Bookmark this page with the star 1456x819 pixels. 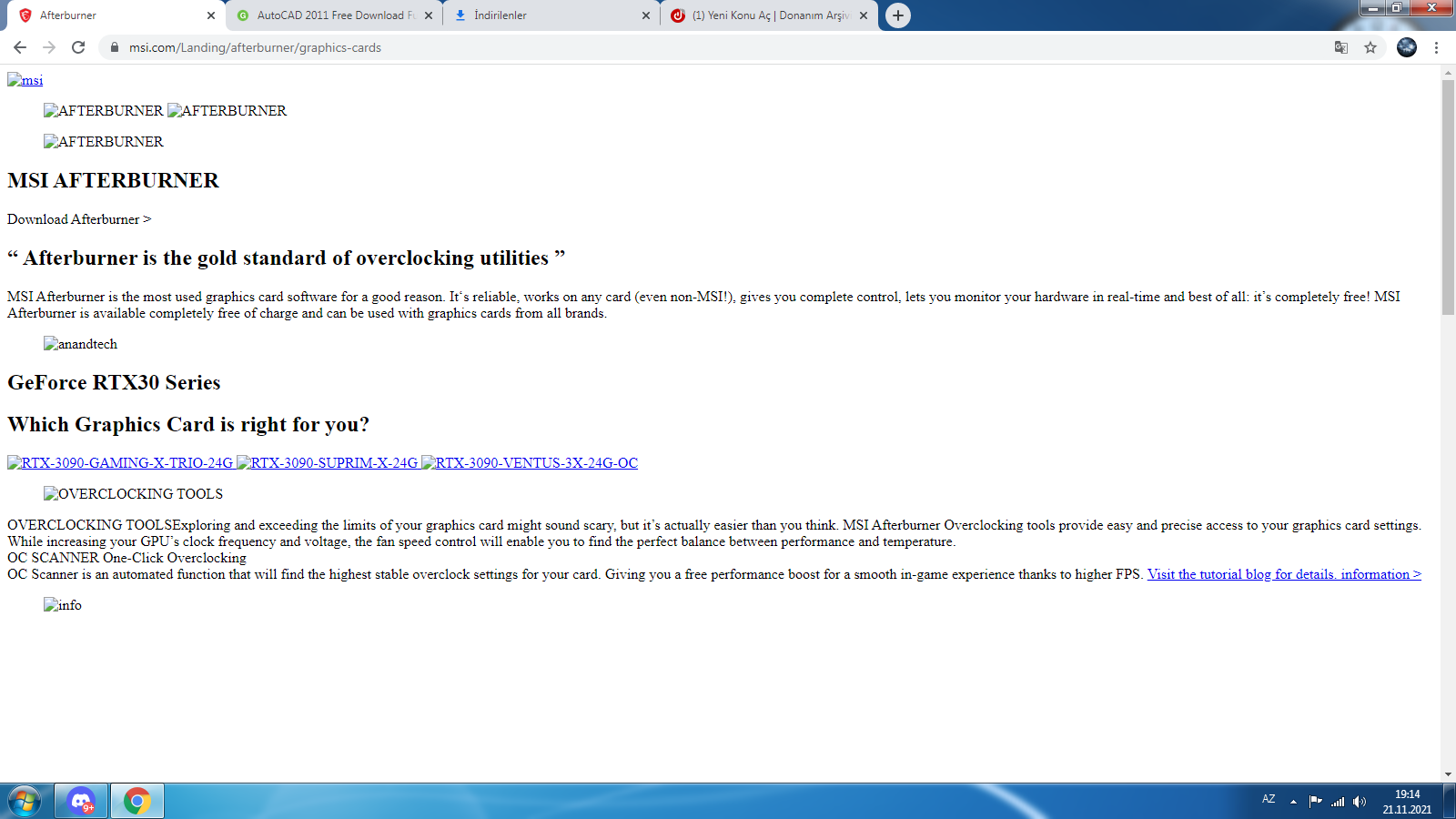[1370, 47]
